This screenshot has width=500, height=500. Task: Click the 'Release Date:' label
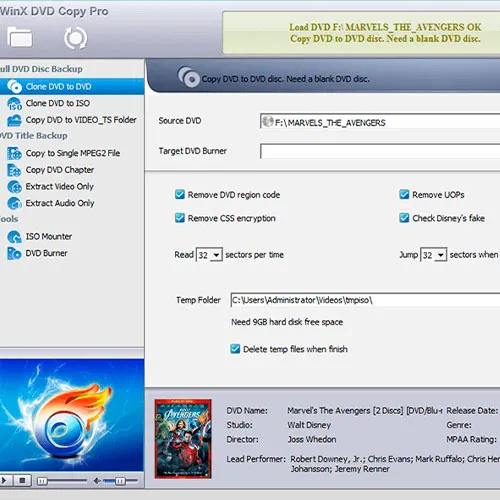[x=472, y=411]
